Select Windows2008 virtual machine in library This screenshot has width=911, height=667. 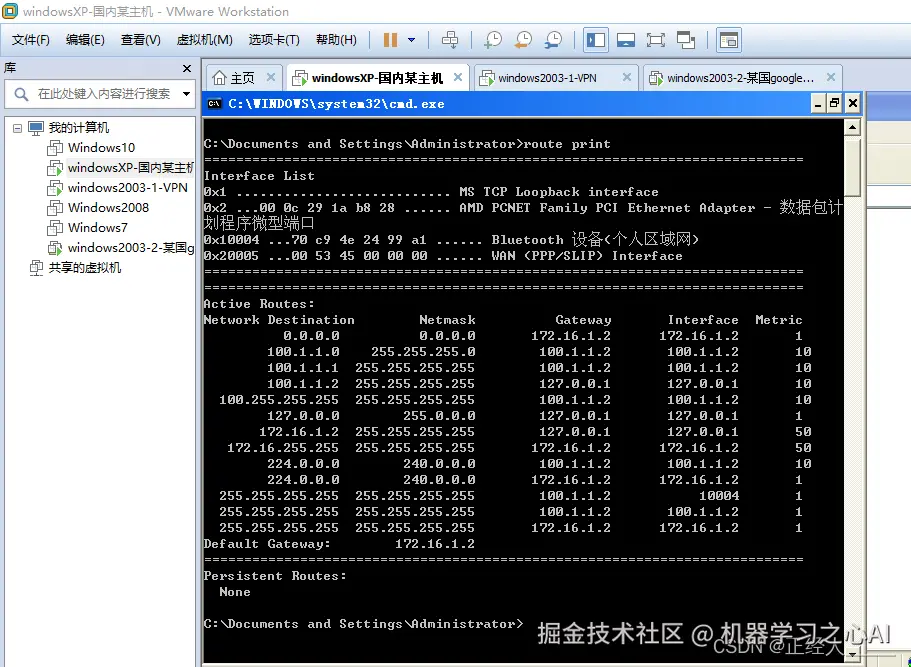tap(108, 207)
